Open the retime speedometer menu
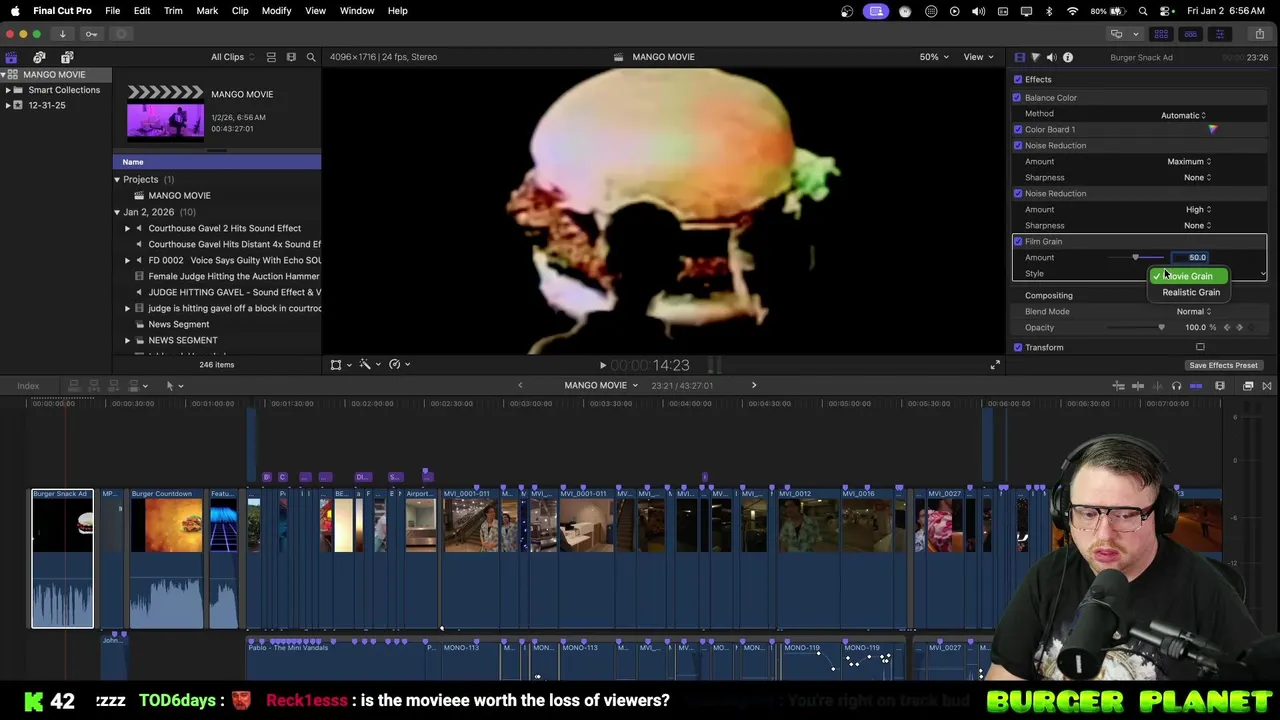This screenshot has width=1280, height=720. click(398, 365)
